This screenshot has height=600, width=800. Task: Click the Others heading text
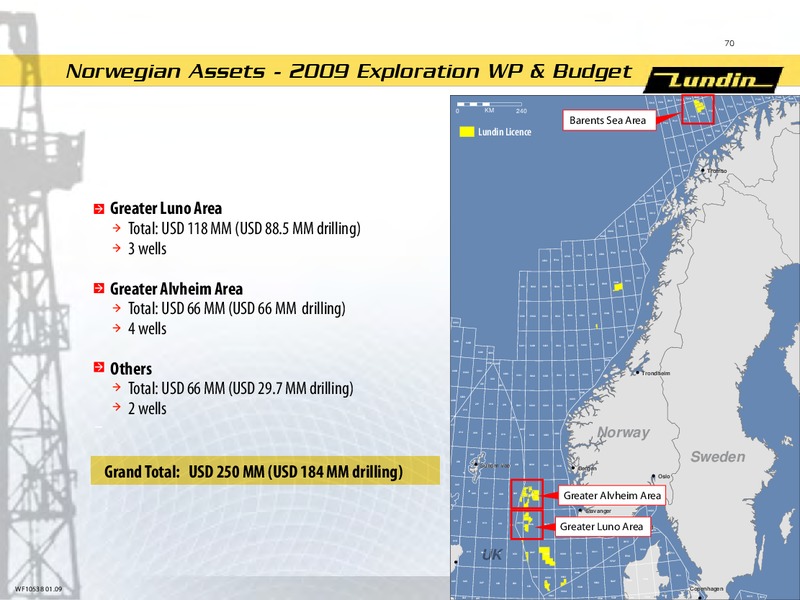pos(131,368)
